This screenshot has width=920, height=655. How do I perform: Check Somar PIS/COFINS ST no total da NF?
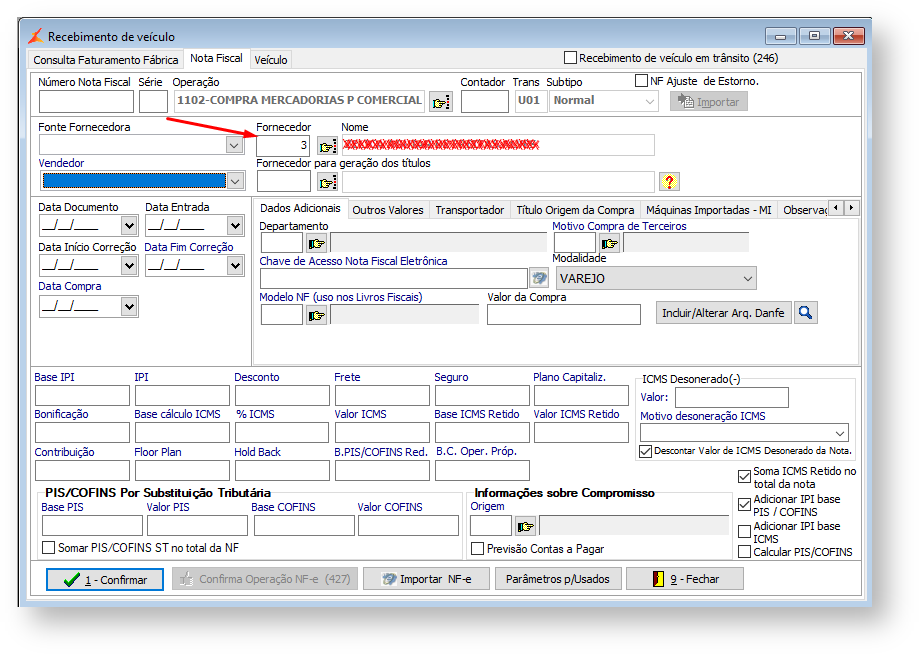(x=49, y=548)
